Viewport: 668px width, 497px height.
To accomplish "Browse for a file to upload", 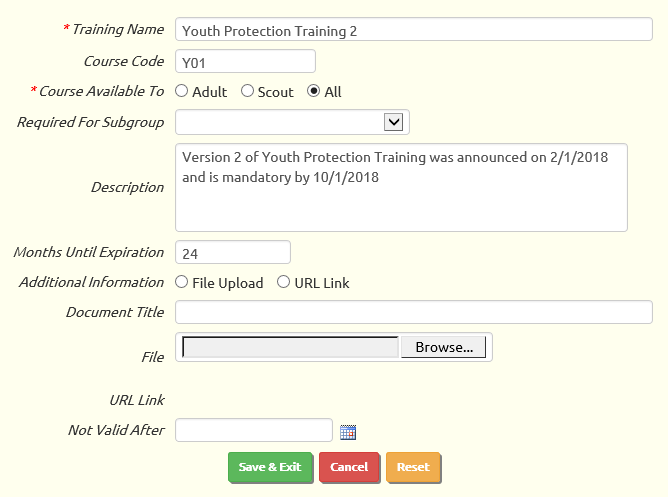I will point(443,347).
